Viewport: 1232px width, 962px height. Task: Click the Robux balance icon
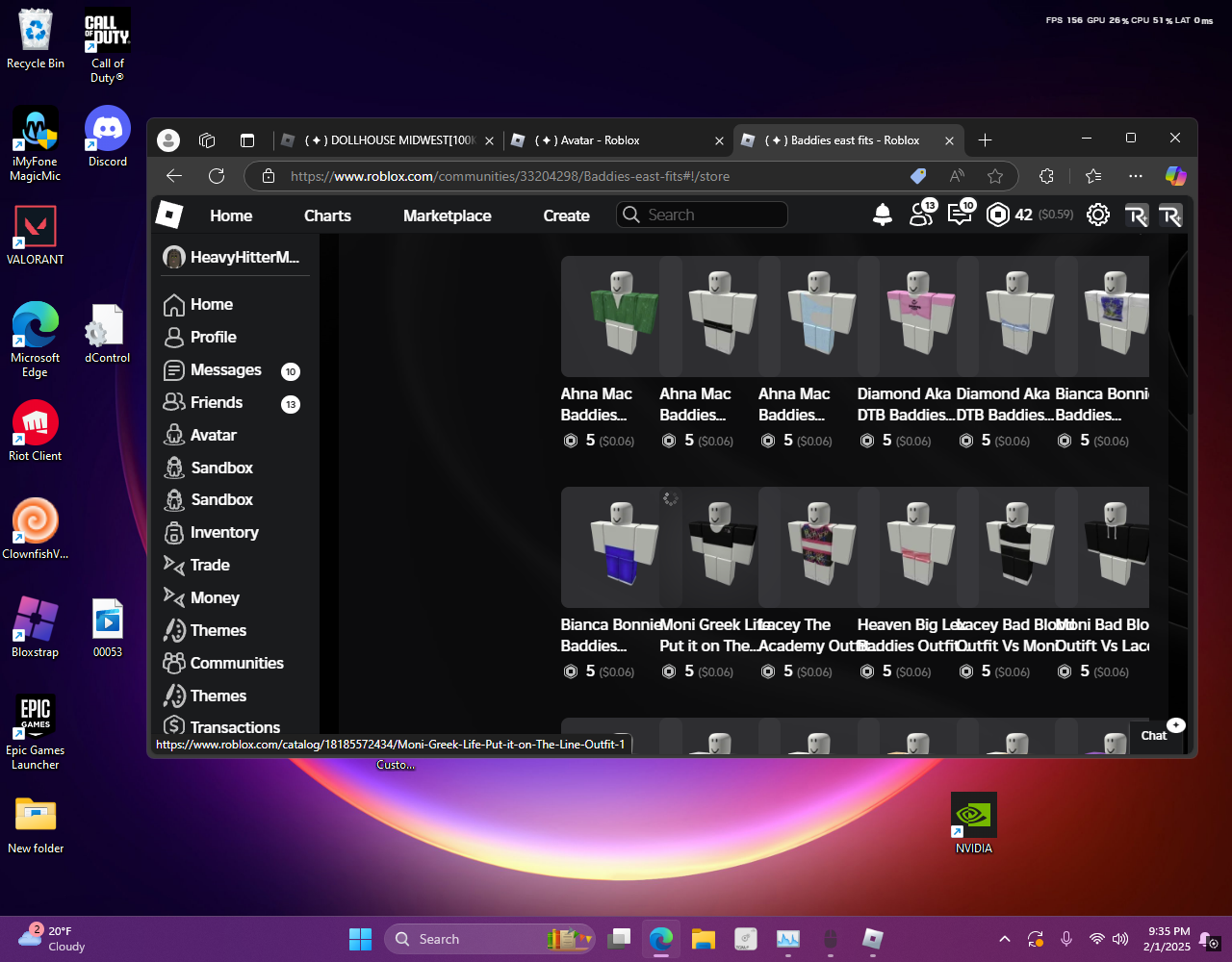tap(998, 215)
